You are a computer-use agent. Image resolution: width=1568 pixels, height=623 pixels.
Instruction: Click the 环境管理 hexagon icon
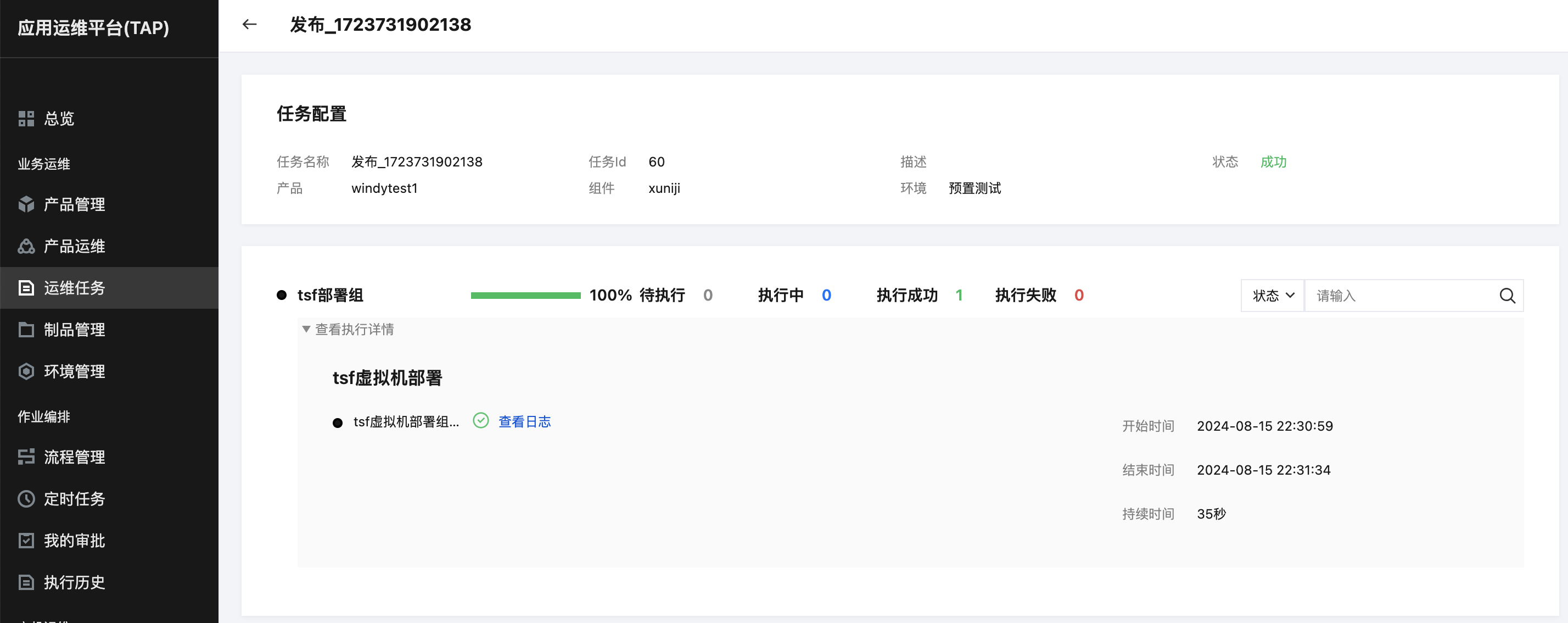(x=26, y=371)
